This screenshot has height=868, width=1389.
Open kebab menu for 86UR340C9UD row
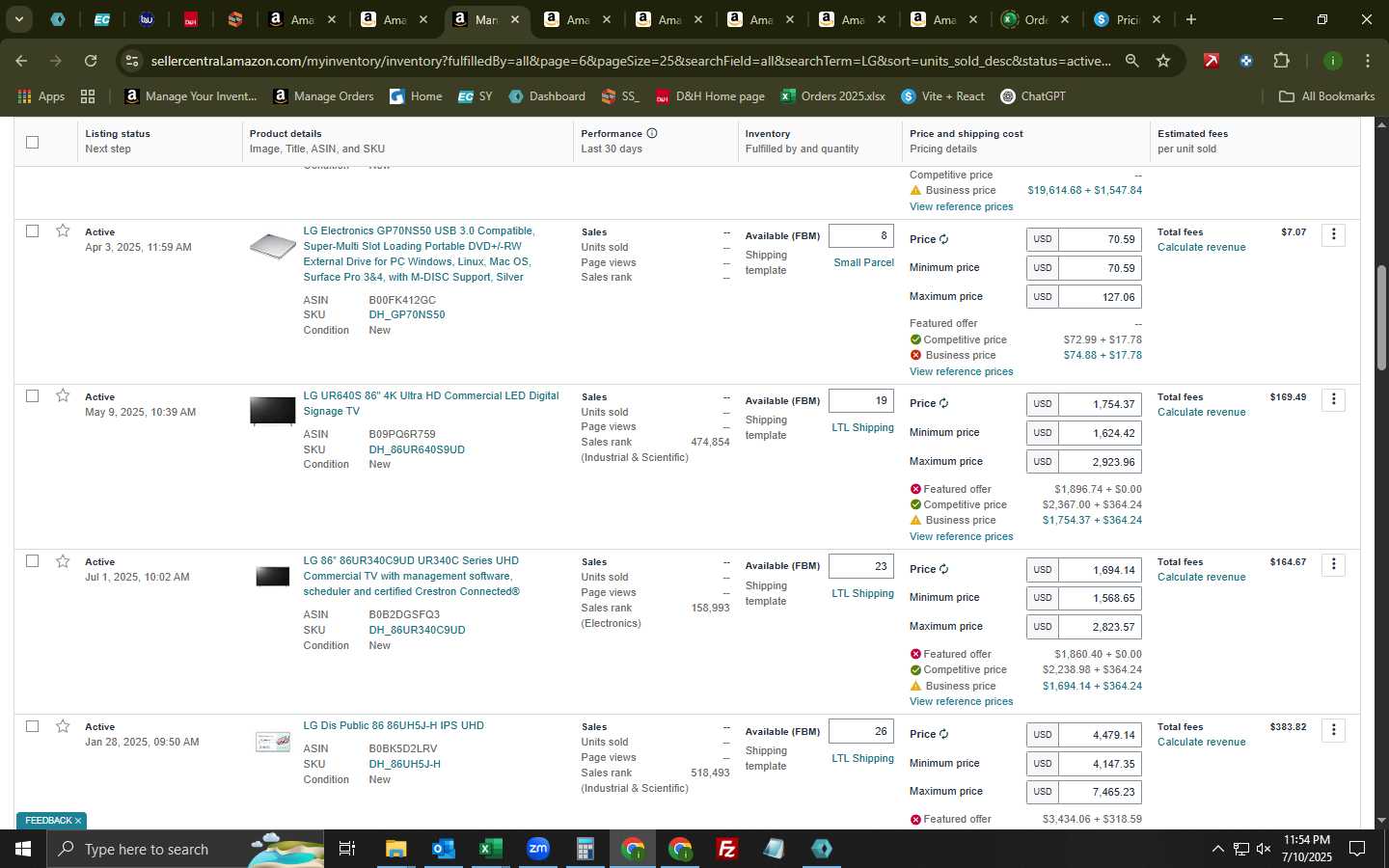pos(1334,564)
